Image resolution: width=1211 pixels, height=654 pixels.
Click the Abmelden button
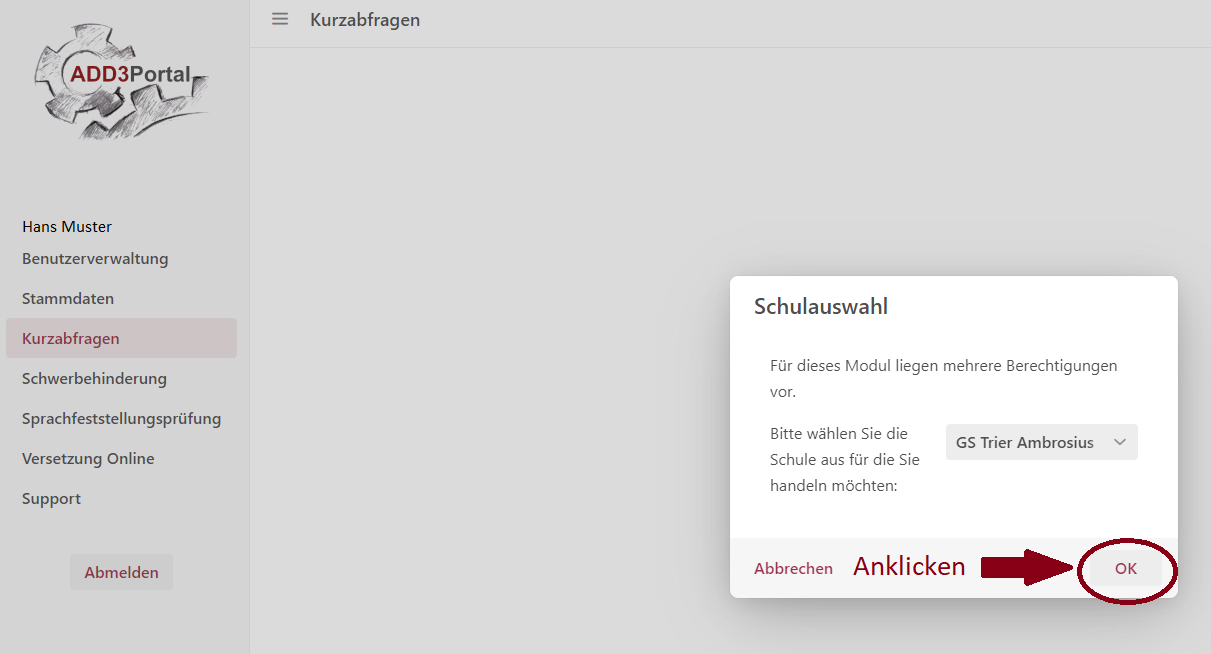tap(121, 572)
